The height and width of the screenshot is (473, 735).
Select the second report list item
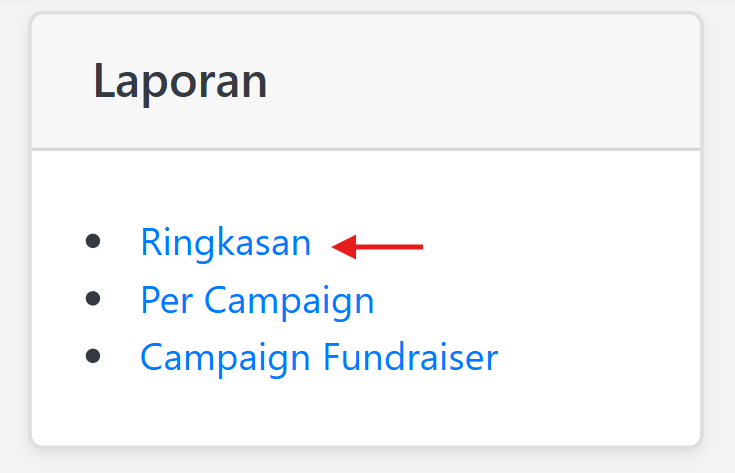click(x=257, y=300)
